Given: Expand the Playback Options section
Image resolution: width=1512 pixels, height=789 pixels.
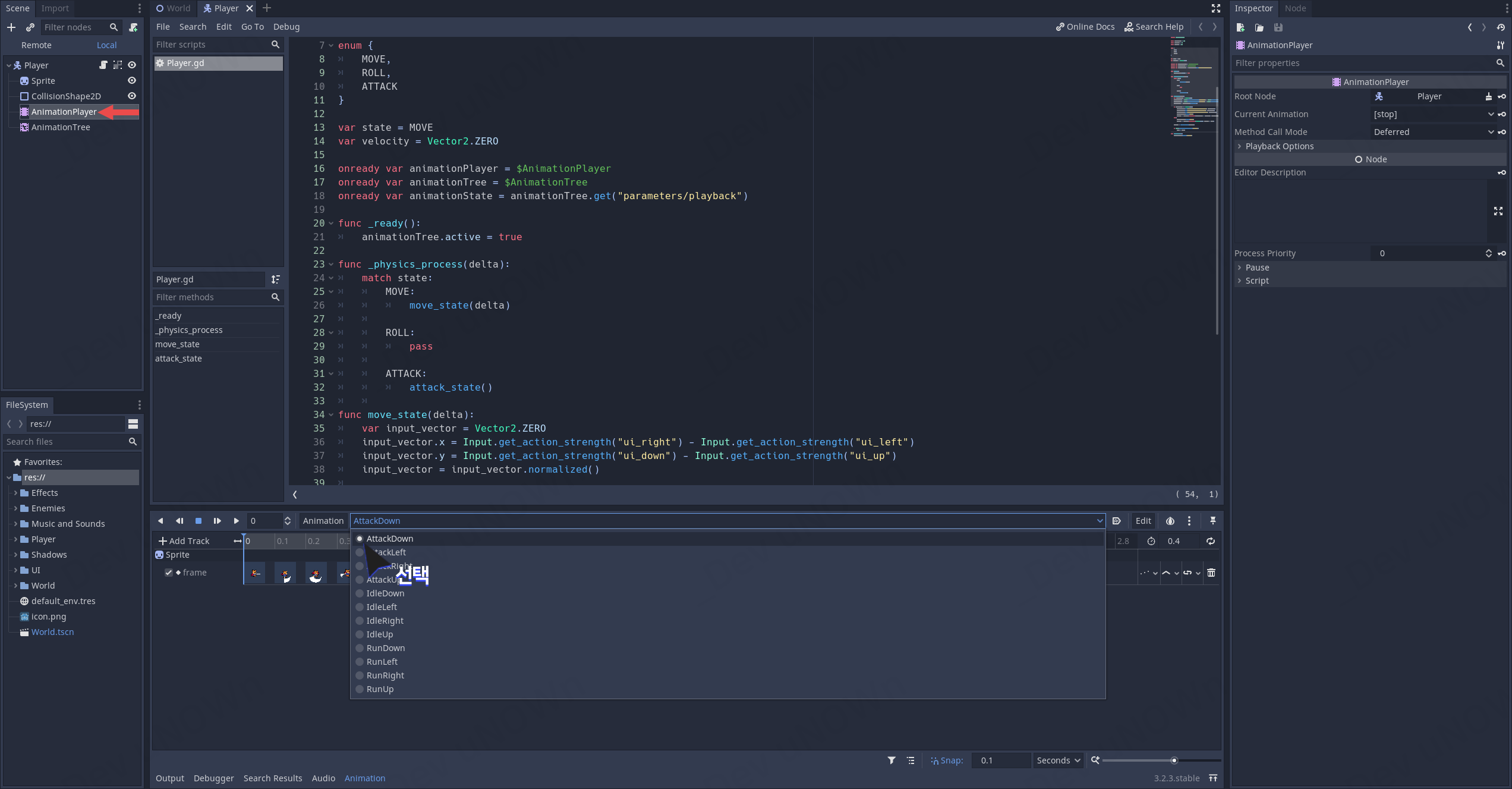Looking at the screenshot, I should pos(1279,146).
